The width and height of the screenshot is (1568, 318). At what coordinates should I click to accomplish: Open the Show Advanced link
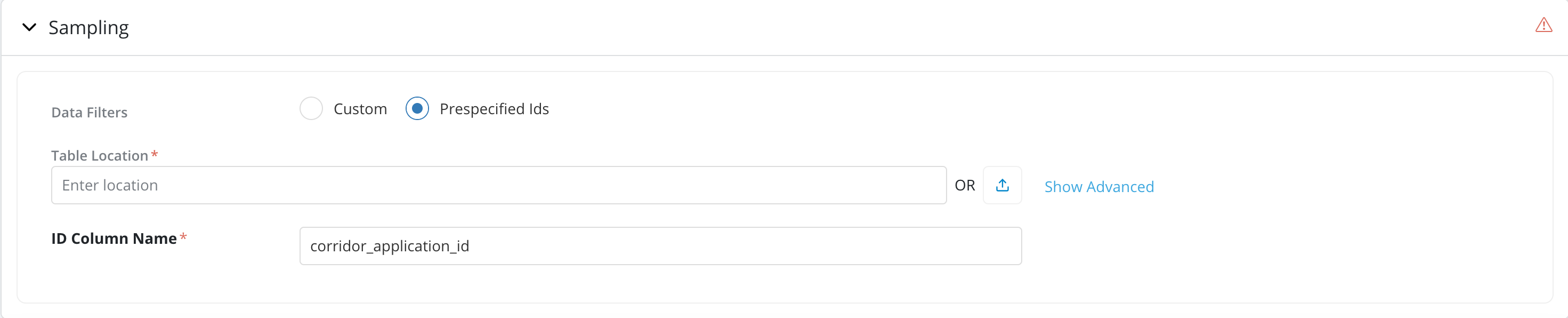tap(1098, 186)
